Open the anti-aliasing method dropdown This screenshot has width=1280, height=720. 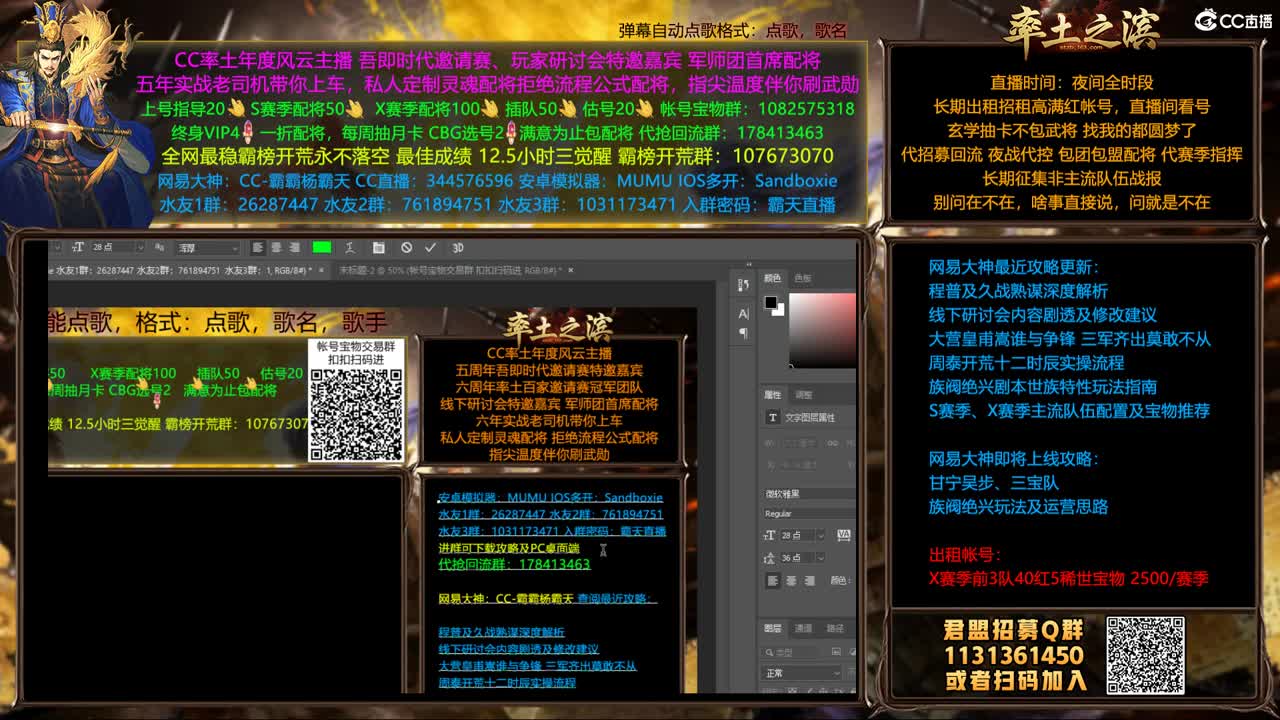pos(207,247)
